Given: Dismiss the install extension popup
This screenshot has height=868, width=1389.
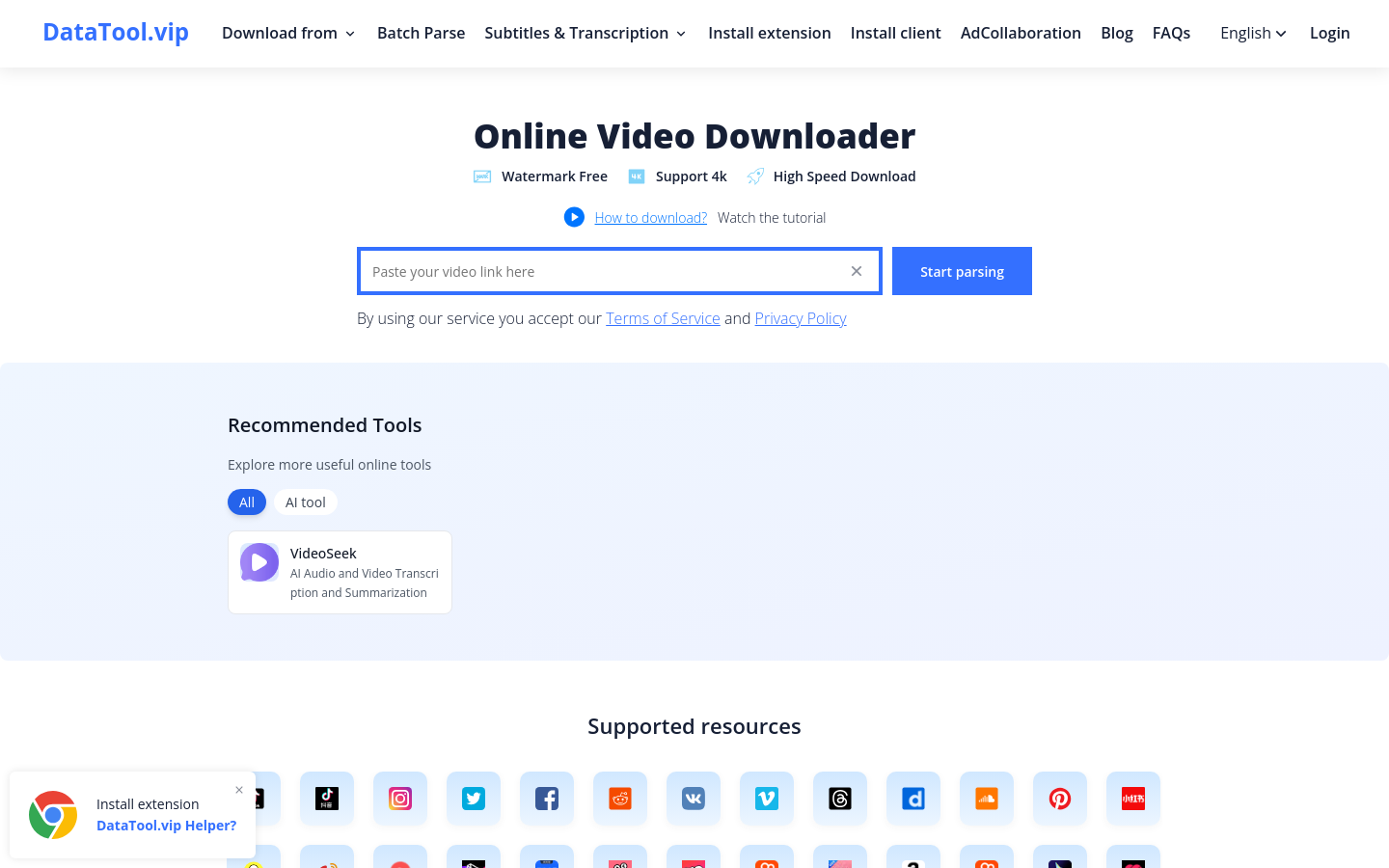Looking at the screenshot, I should (239, 790).
